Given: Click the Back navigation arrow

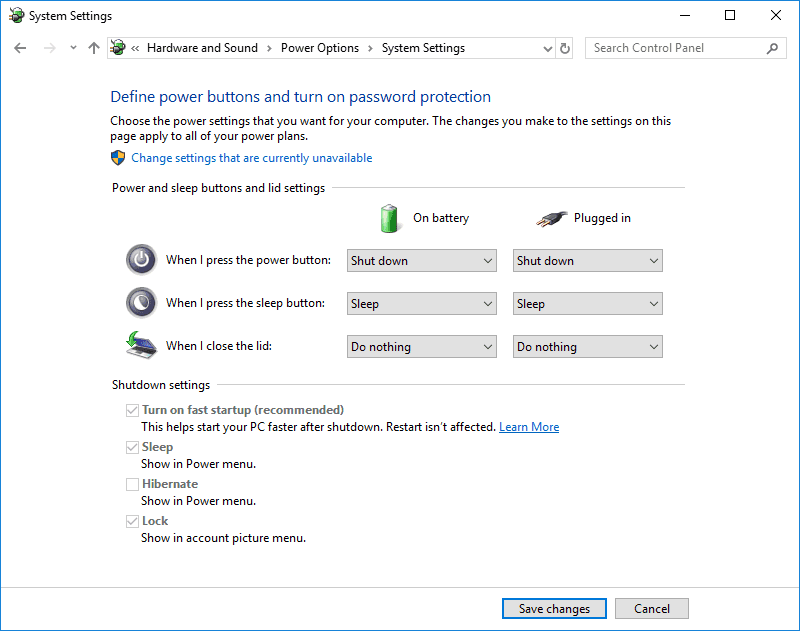Looking at the screenshot, I should (x=20, y=48).
